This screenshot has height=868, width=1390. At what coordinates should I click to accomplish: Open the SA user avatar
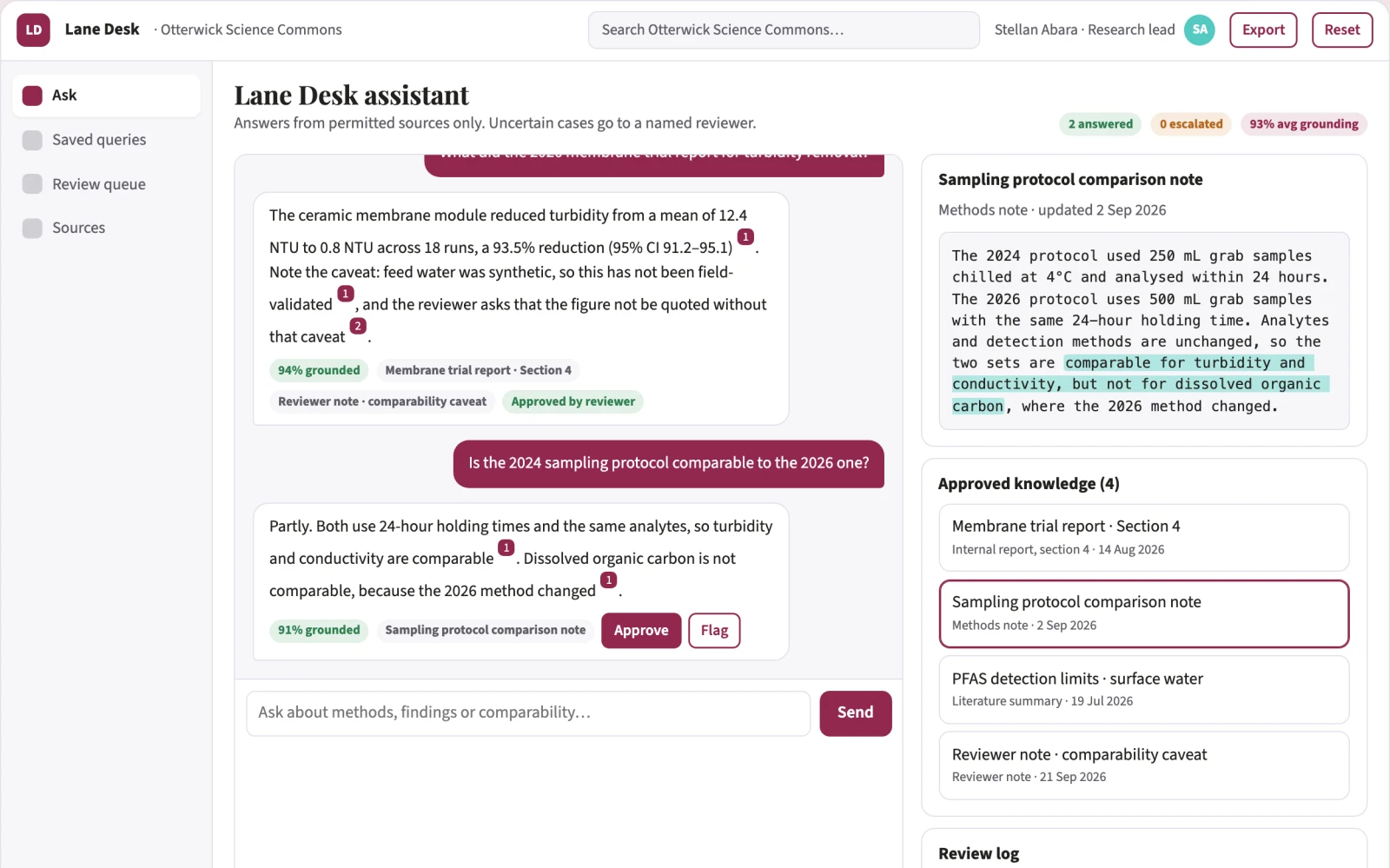(x=1200, y=30)
